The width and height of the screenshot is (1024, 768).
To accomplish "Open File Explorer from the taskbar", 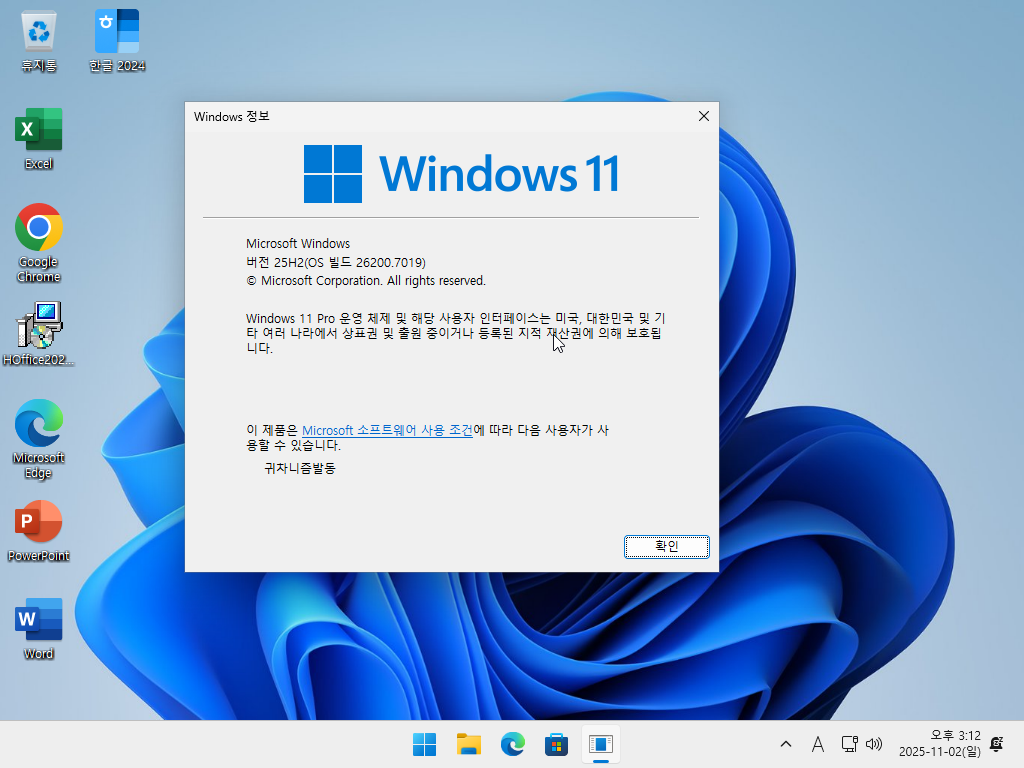I will 469,744.
